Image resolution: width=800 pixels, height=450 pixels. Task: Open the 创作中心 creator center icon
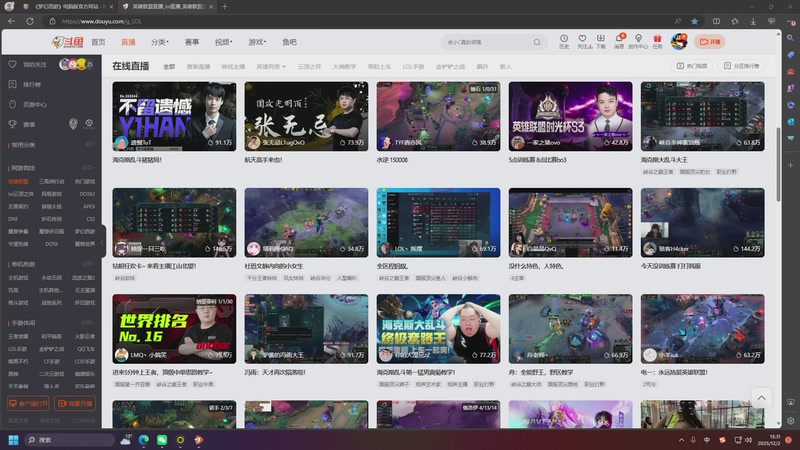(x=638, y=42)
